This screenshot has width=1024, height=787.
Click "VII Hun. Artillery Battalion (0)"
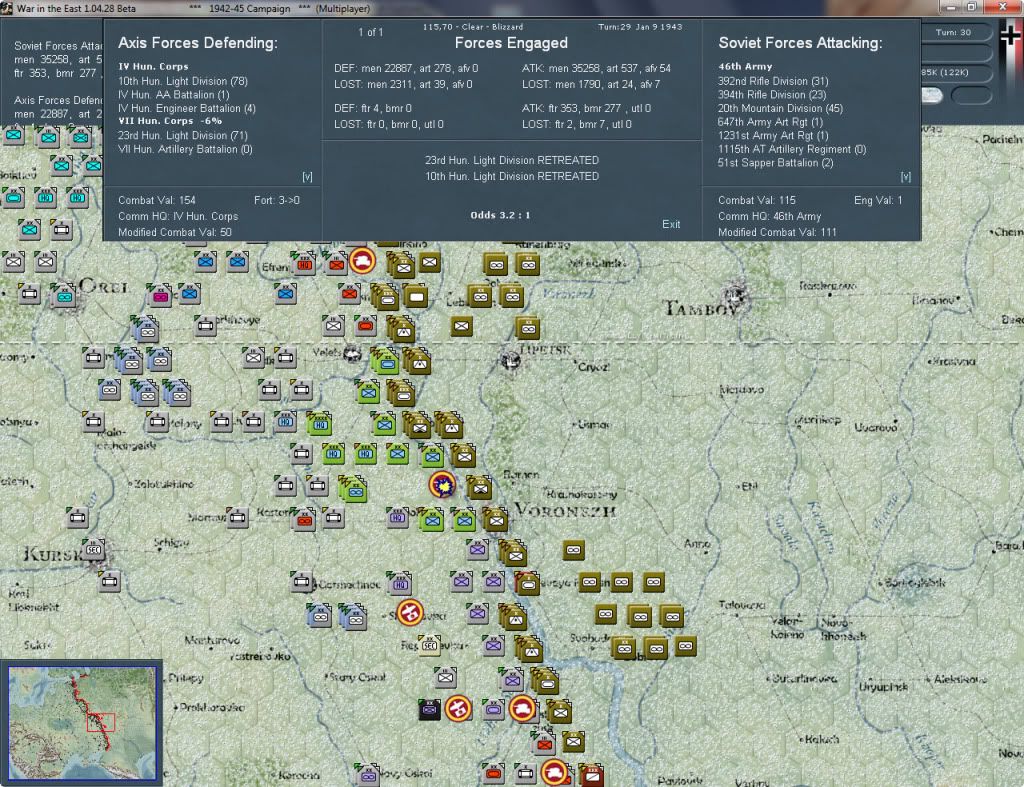[185, 150]
